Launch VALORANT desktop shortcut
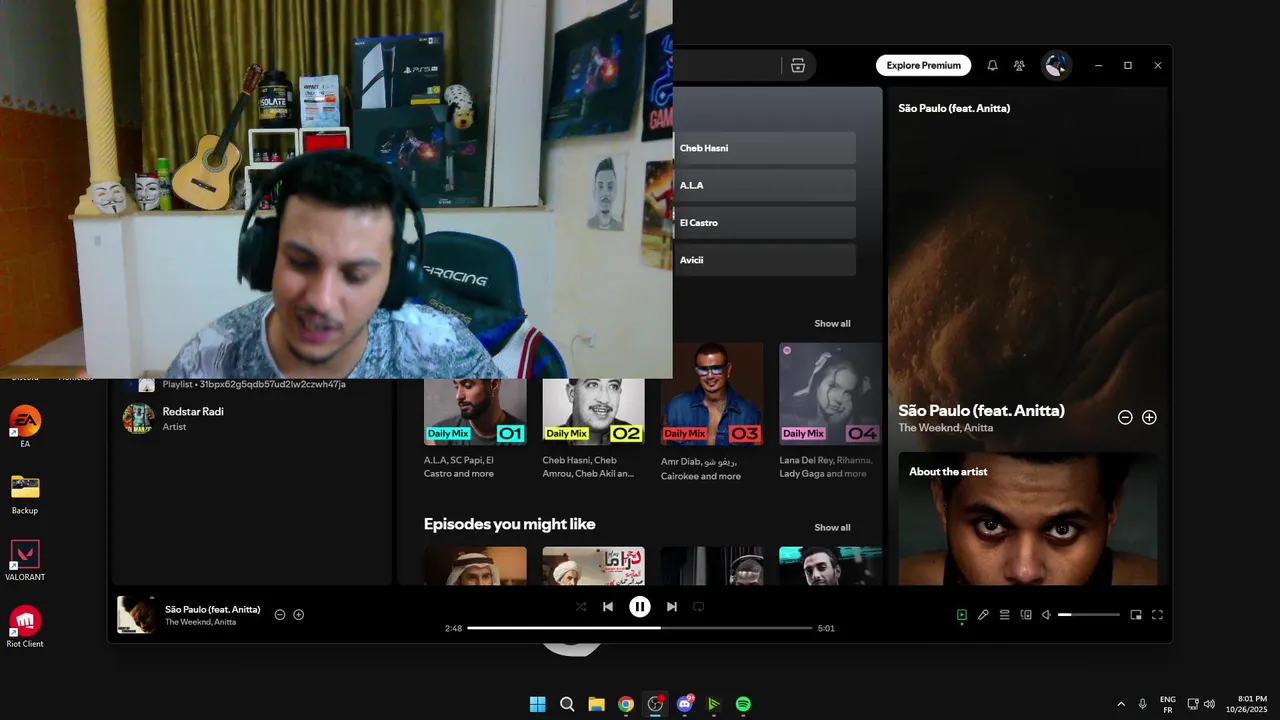The width and height of the screenshot is (1280, 720). (x=25, y=560)
